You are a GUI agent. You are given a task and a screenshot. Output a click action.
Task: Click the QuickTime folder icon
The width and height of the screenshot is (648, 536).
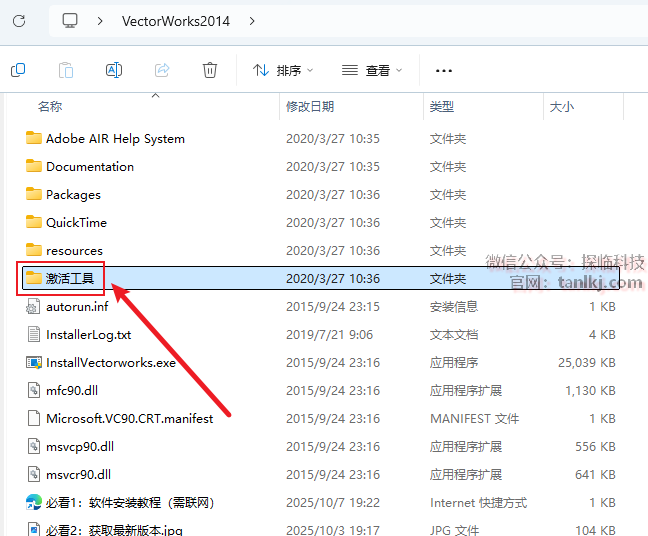click(x=34, y=222)
